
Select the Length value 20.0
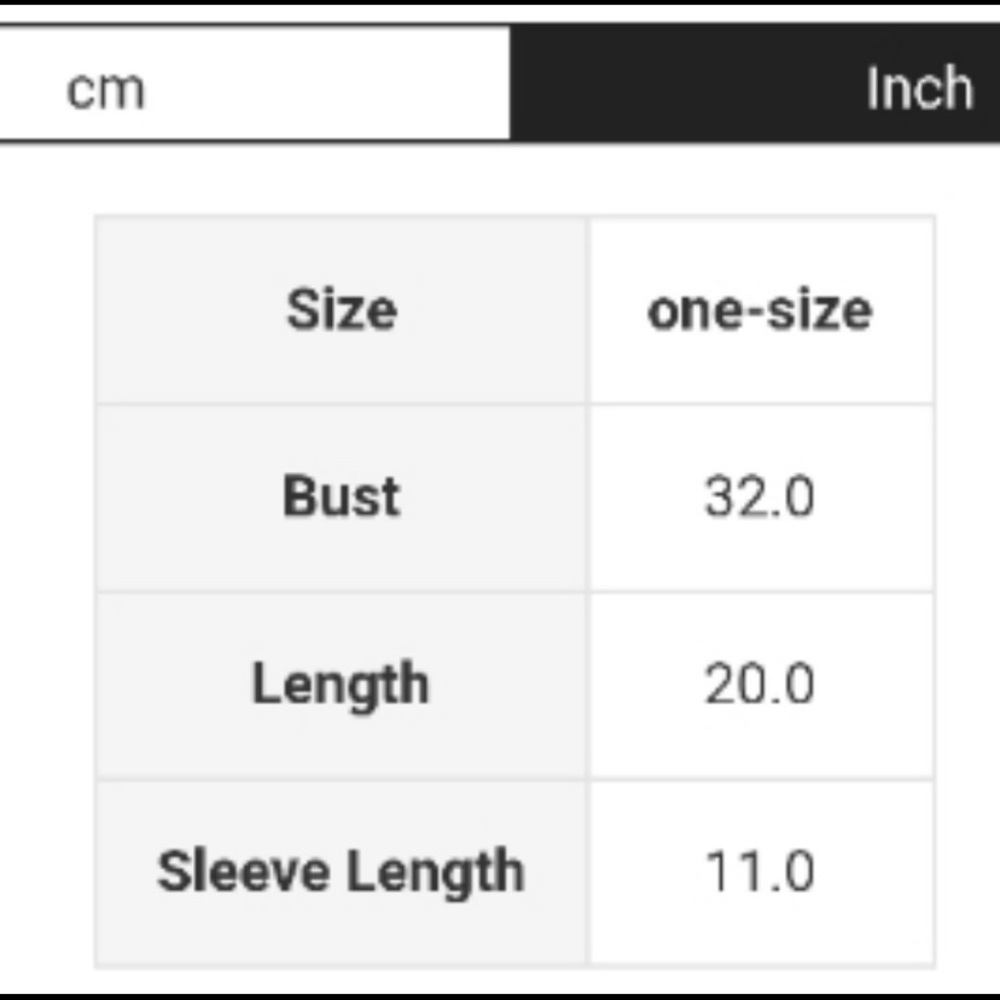click(x=762, y=684)
